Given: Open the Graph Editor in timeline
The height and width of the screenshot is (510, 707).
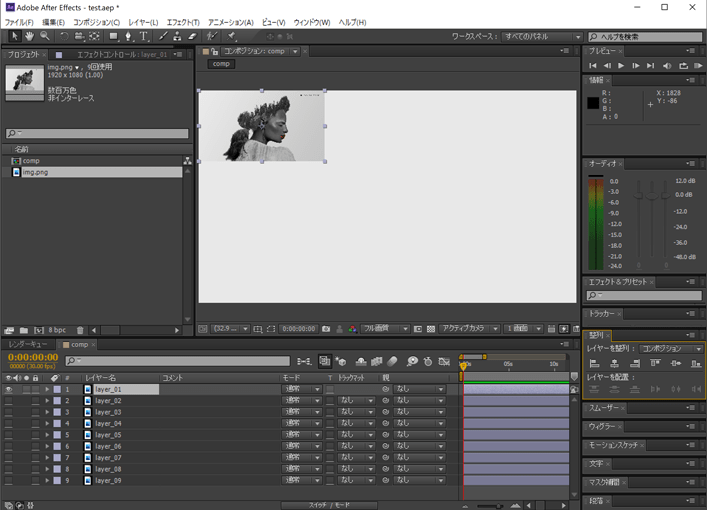Looking at the screenshot, I should [445, 361].
